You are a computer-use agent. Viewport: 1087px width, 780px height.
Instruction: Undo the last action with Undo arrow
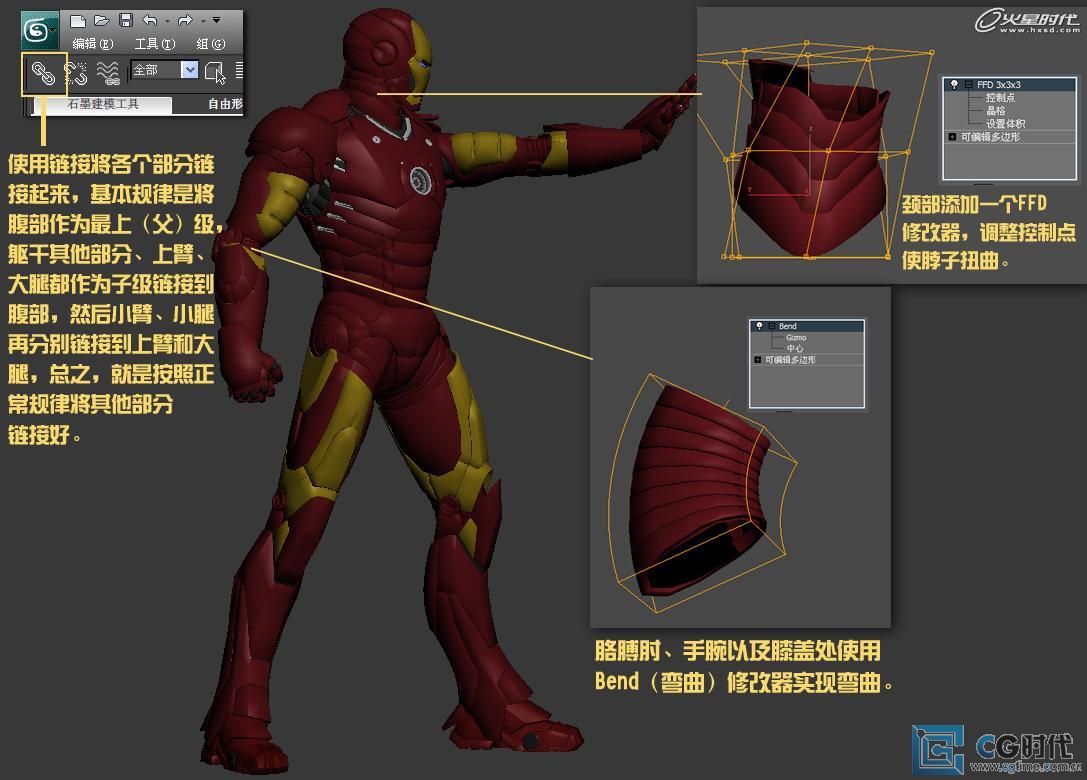click(x=150, y=20)
